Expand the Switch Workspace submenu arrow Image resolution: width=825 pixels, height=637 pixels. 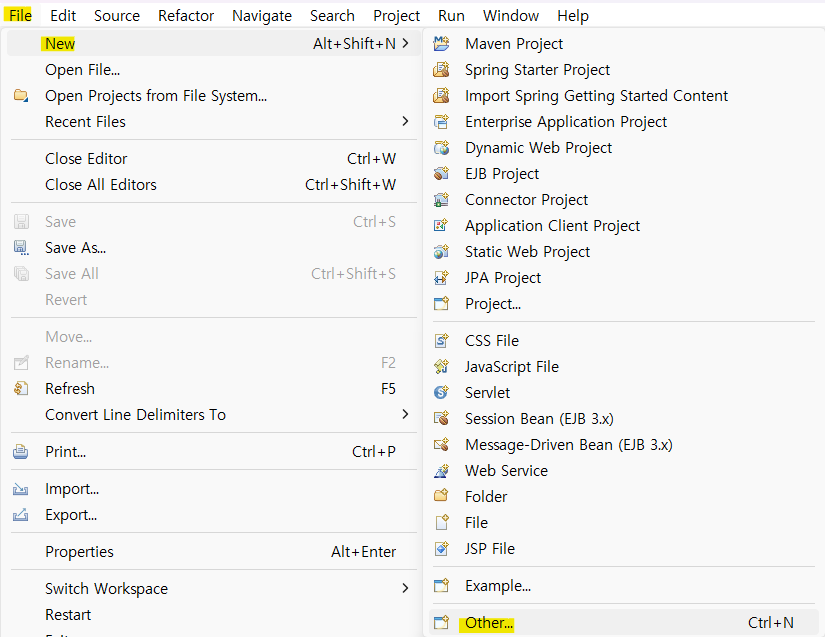(405, 588)
